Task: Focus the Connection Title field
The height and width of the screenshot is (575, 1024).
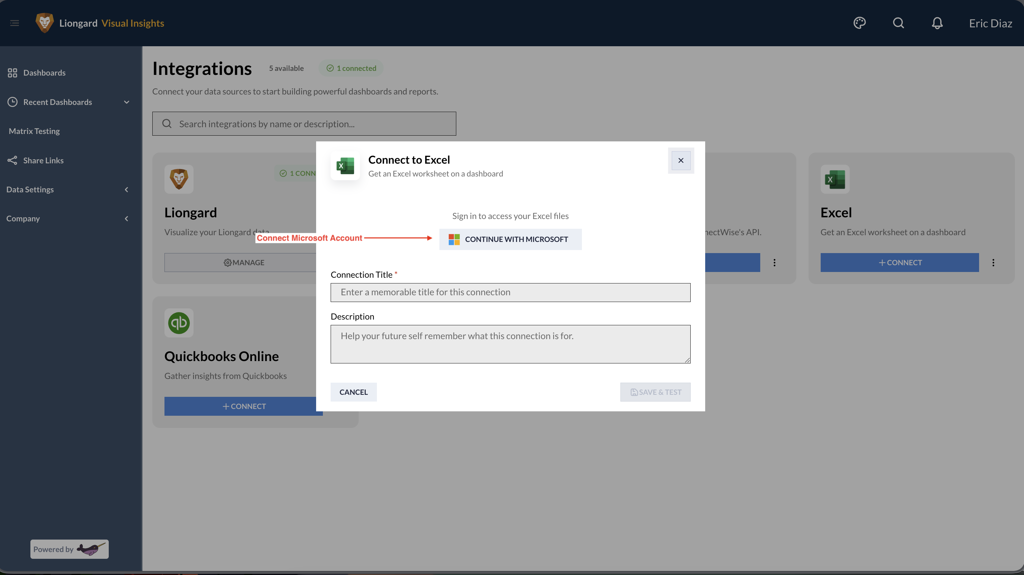Action: click(x=510, y=292)
